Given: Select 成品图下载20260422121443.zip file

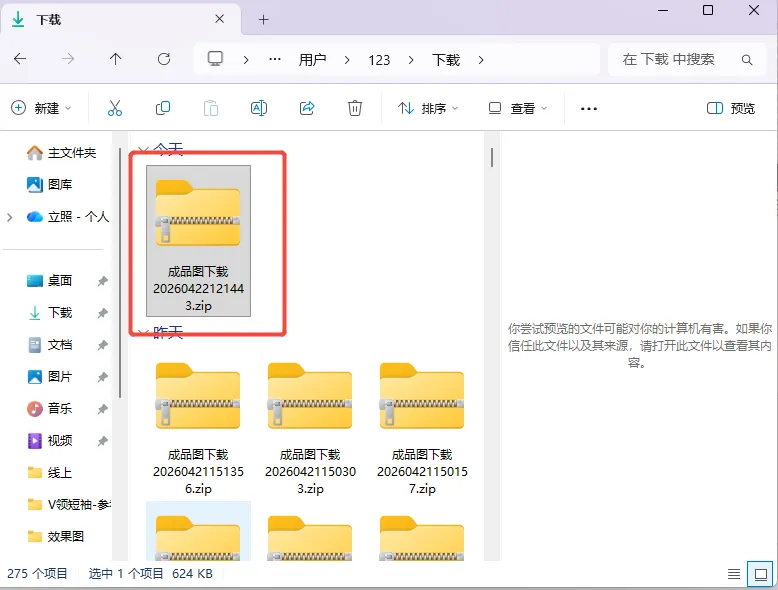Looking at the screenshot, I should [x=198, y=241].
